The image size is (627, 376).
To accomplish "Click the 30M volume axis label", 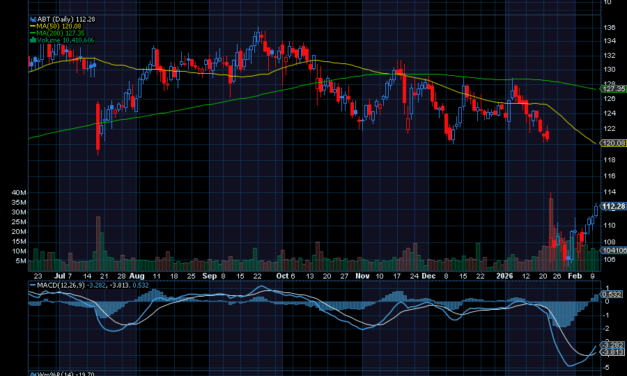I will [x=19, y=212].
